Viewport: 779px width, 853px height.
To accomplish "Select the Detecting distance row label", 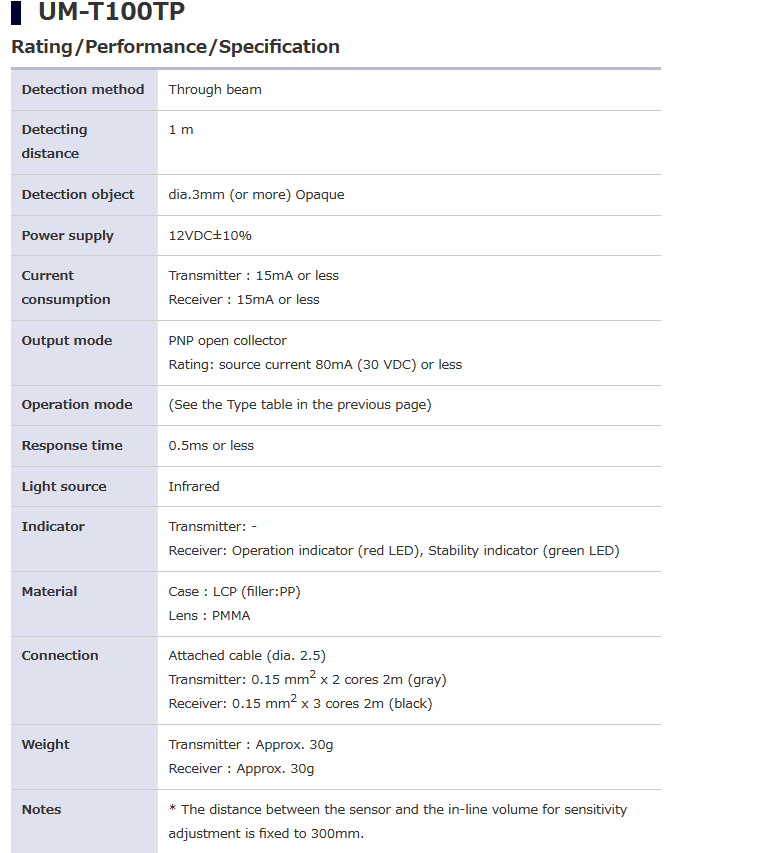I will 54,142.
